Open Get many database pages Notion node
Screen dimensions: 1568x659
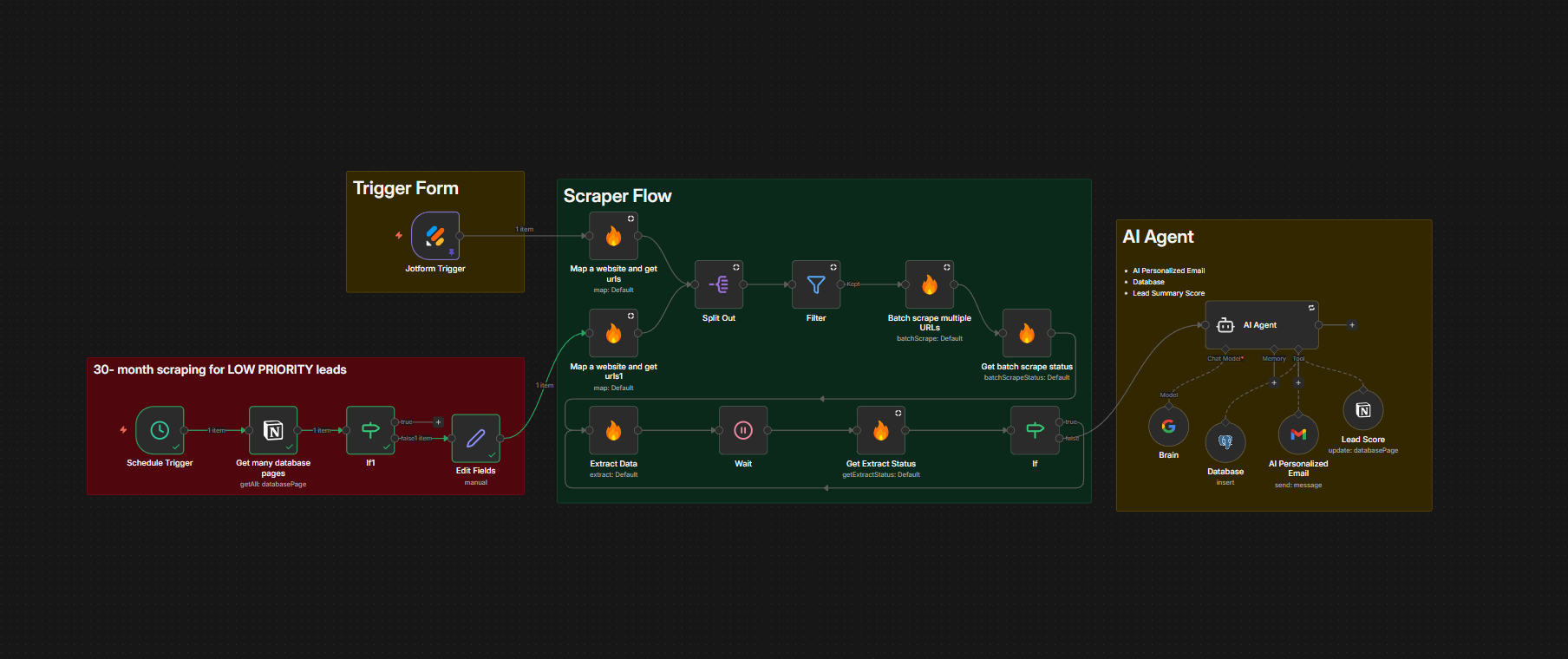click(273, 430)
